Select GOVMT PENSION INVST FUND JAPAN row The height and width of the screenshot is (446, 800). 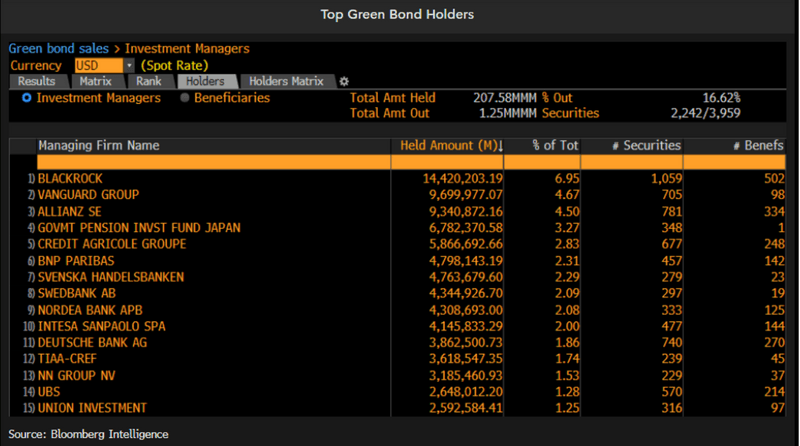pyautogui.click(x=397, y=228)
